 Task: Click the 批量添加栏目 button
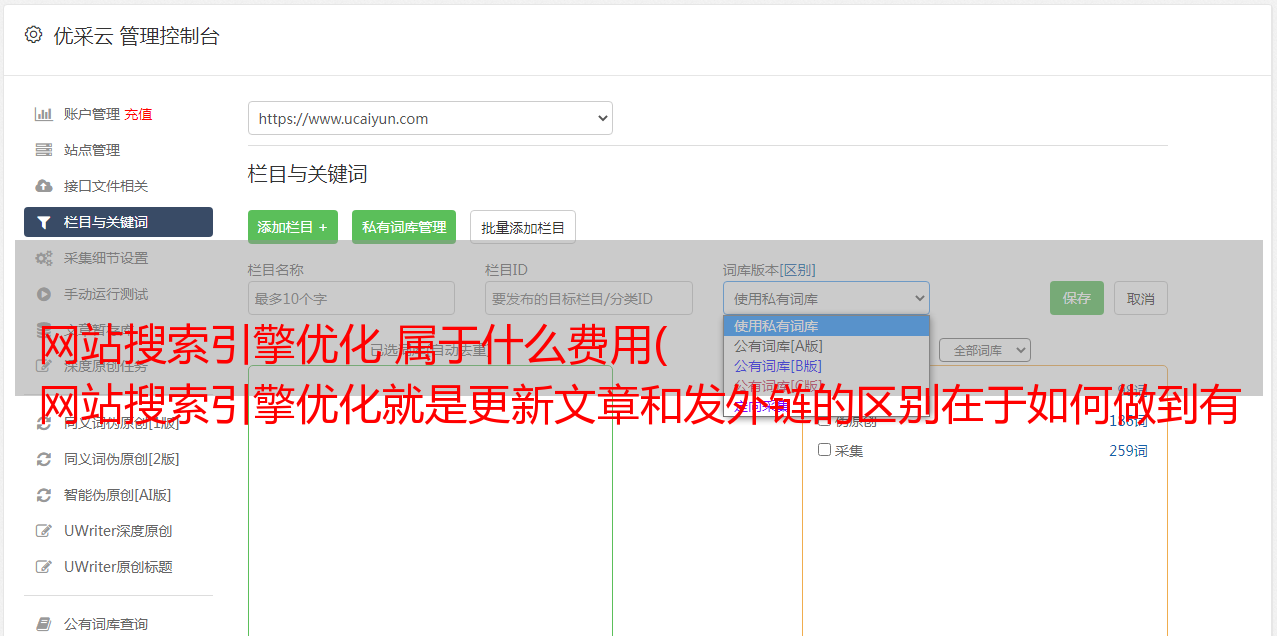[523, 227]
